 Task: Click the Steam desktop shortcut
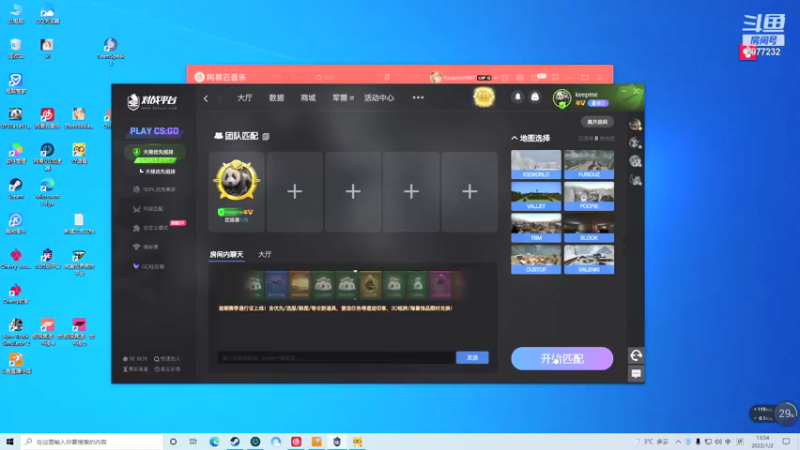(x=16, y=189)
